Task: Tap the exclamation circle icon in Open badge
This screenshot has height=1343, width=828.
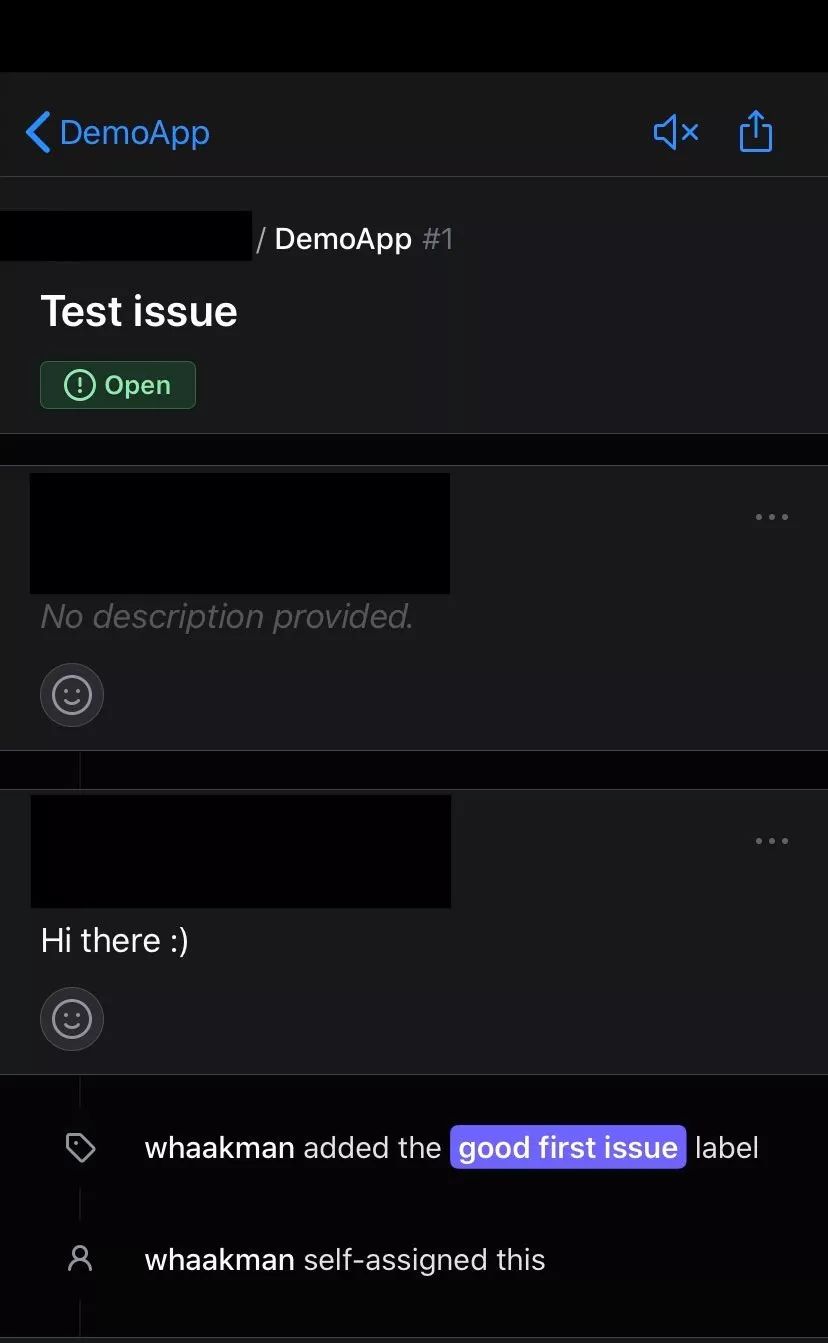Action: coord(79,385)
